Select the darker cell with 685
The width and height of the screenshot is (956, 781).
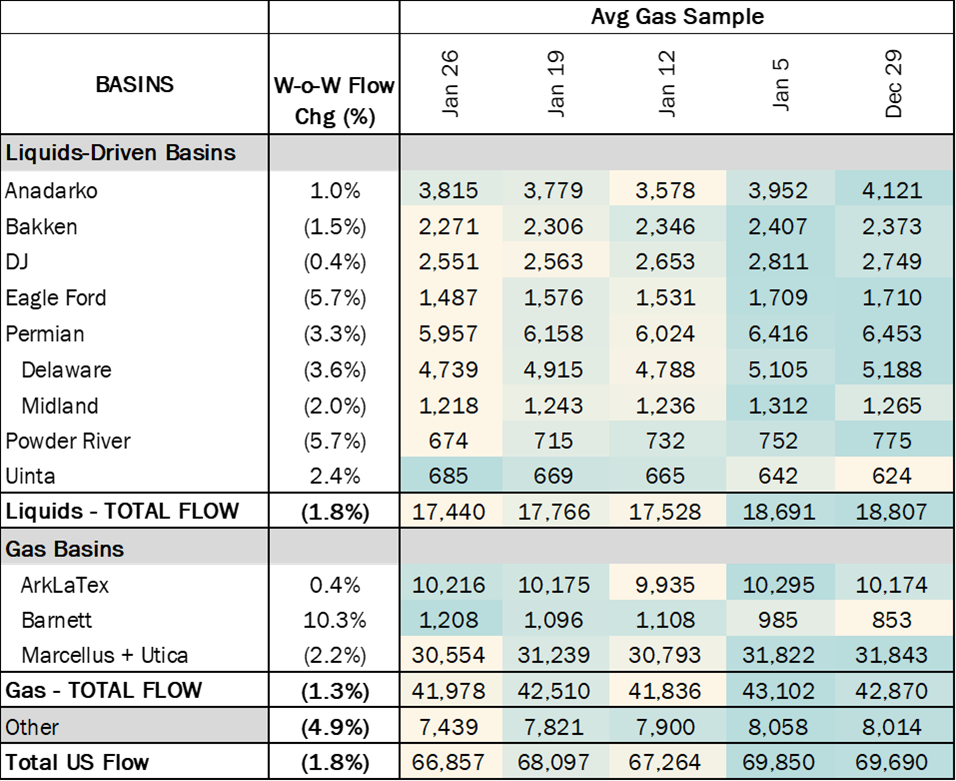(x=448, y=476)
